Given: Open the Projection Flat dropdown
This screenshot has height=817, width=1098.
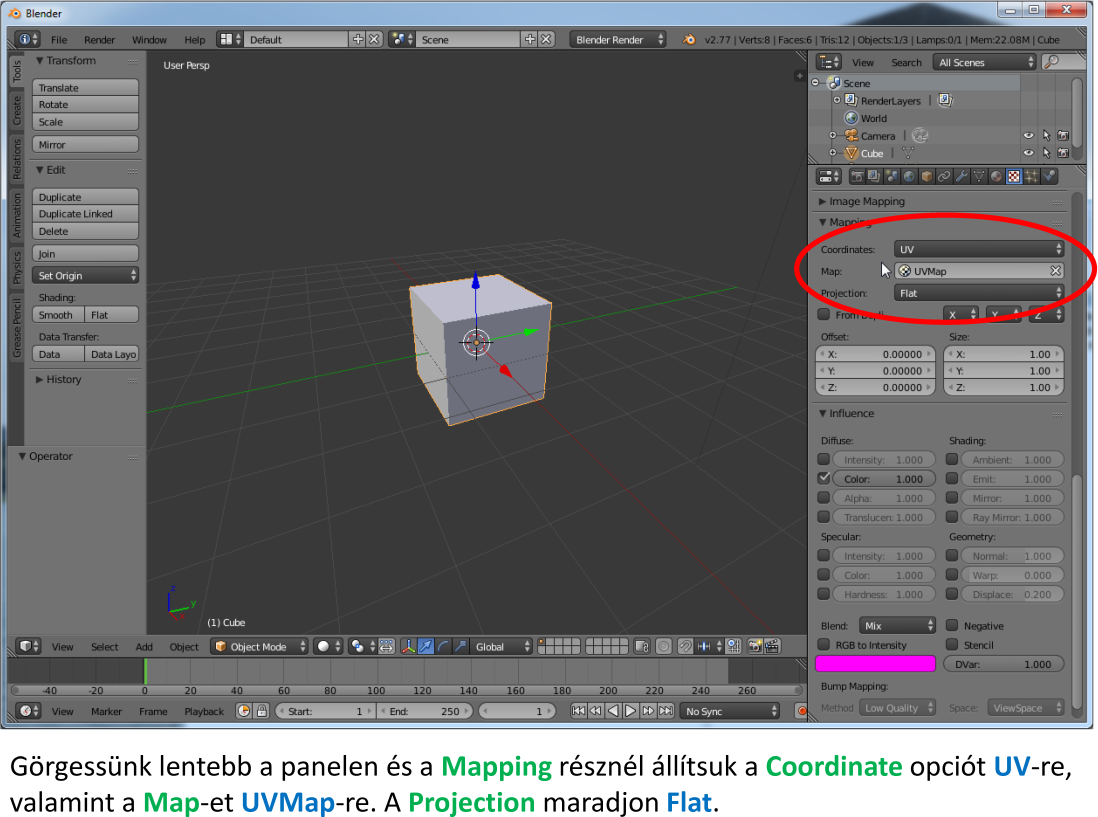Looking at the screenshot, I should 979,293.
